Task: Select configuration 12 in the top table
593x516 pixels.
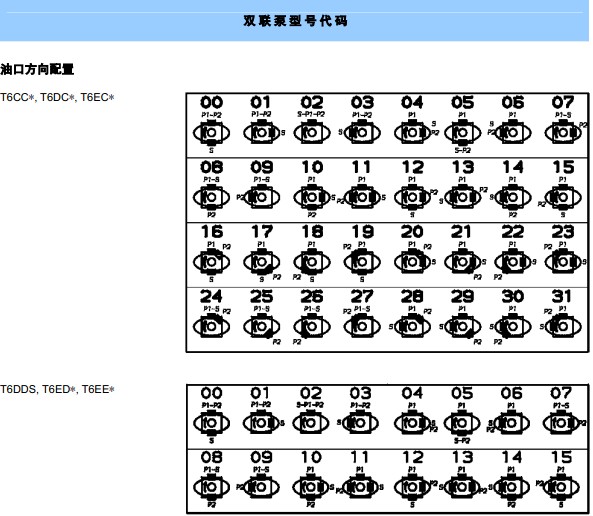Action: [x=412, y=197]
